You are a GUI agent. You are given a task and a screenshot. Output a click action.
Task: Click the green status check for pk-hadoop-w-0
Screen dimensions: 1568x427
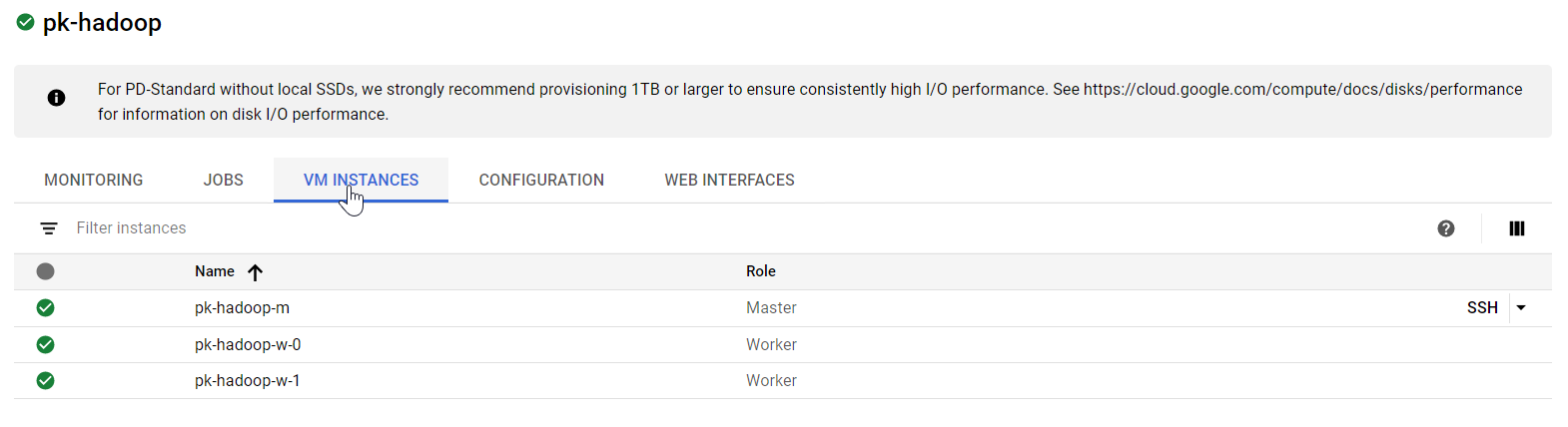pos(45,344)
